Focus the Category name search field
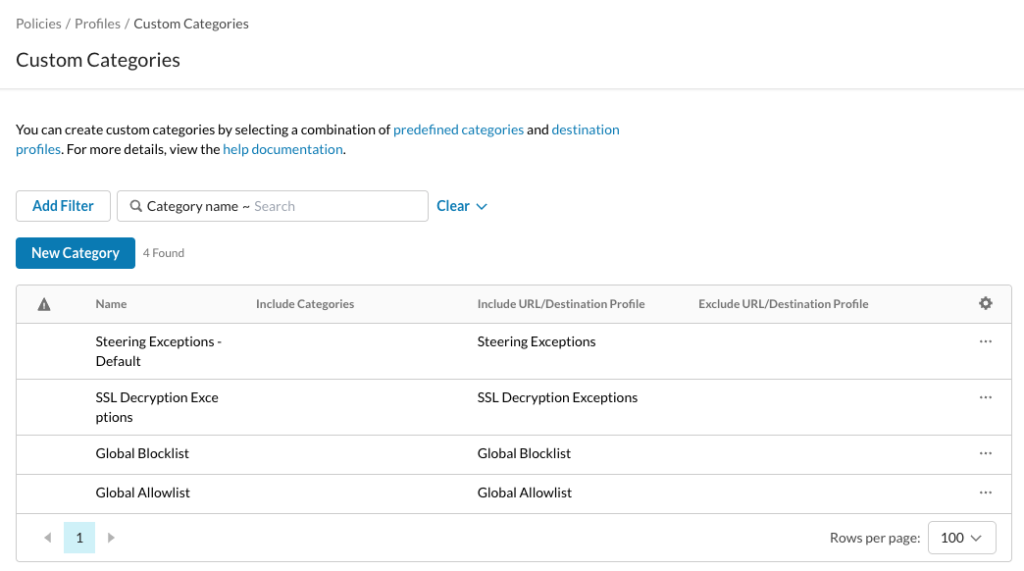The height and width of the screenshot is (571, 1024). [272, 206]
